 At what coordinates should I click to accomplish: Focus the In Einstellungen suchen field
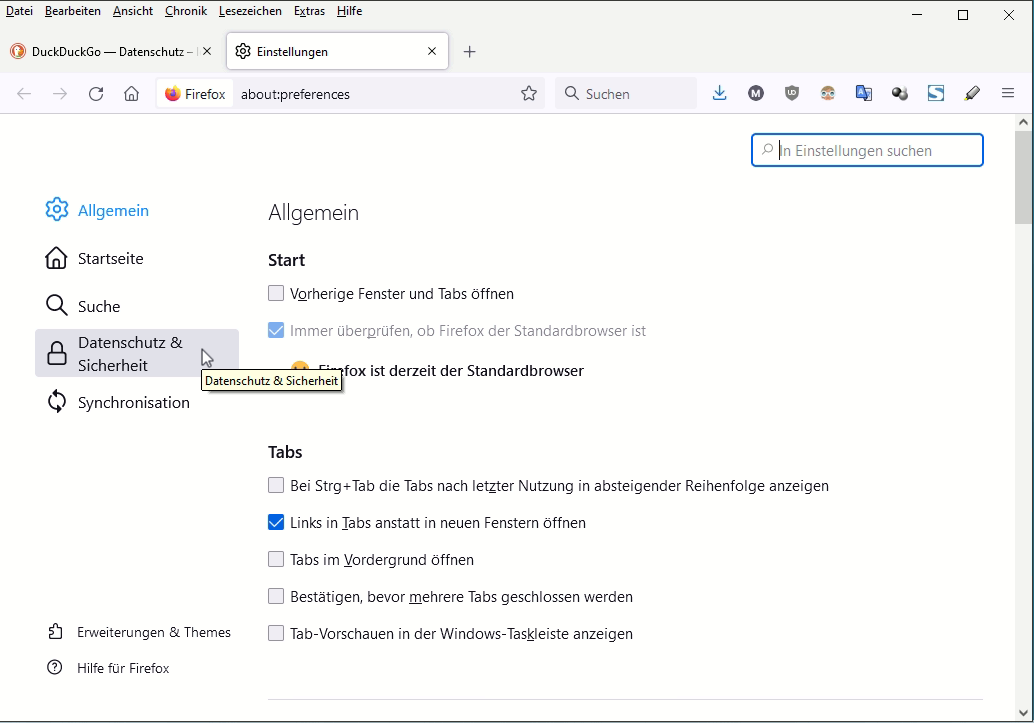[x=867, y=150]
